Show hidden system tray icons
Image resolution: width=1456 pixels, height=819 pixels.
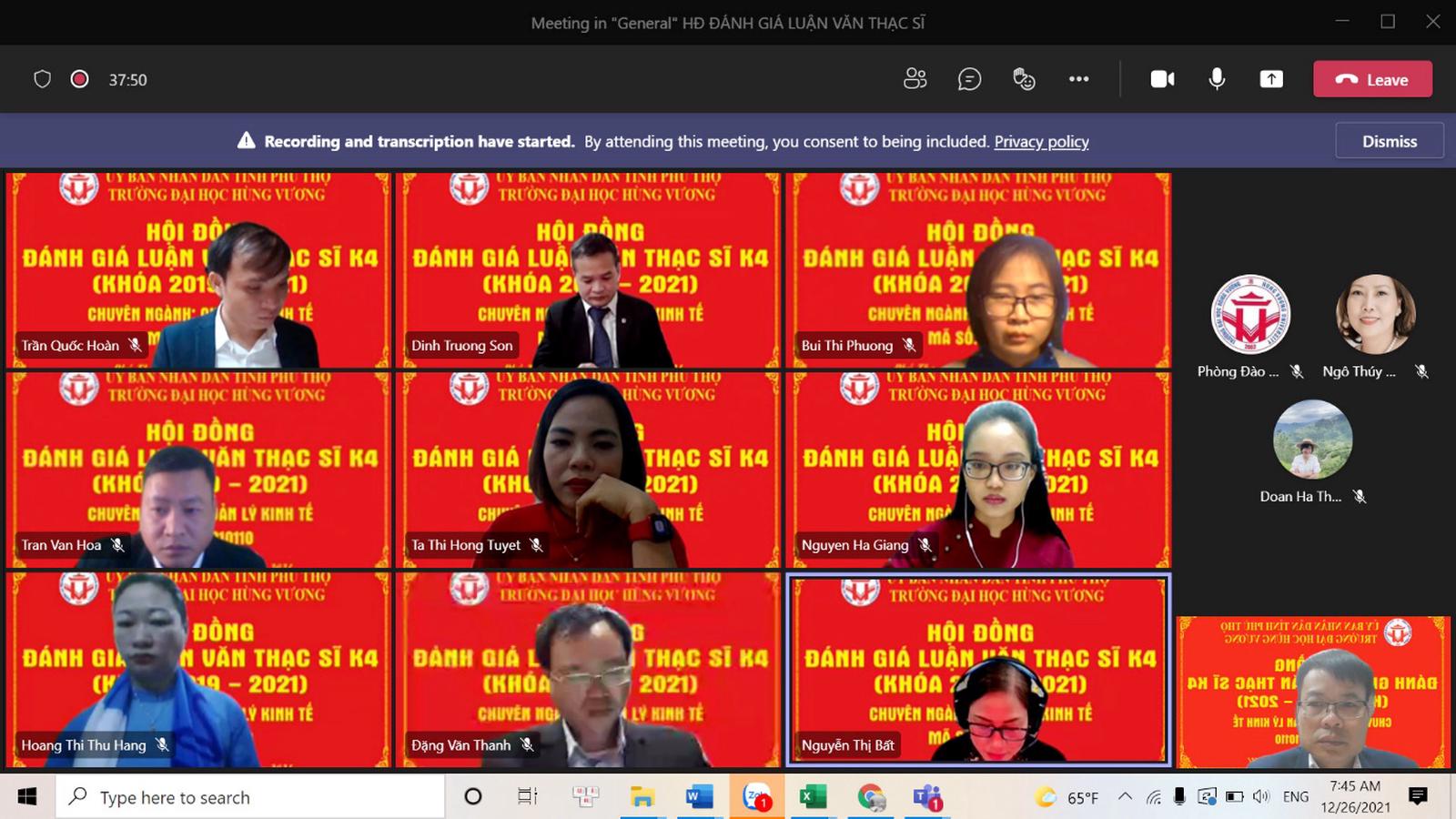click(x=1125, y=797)
